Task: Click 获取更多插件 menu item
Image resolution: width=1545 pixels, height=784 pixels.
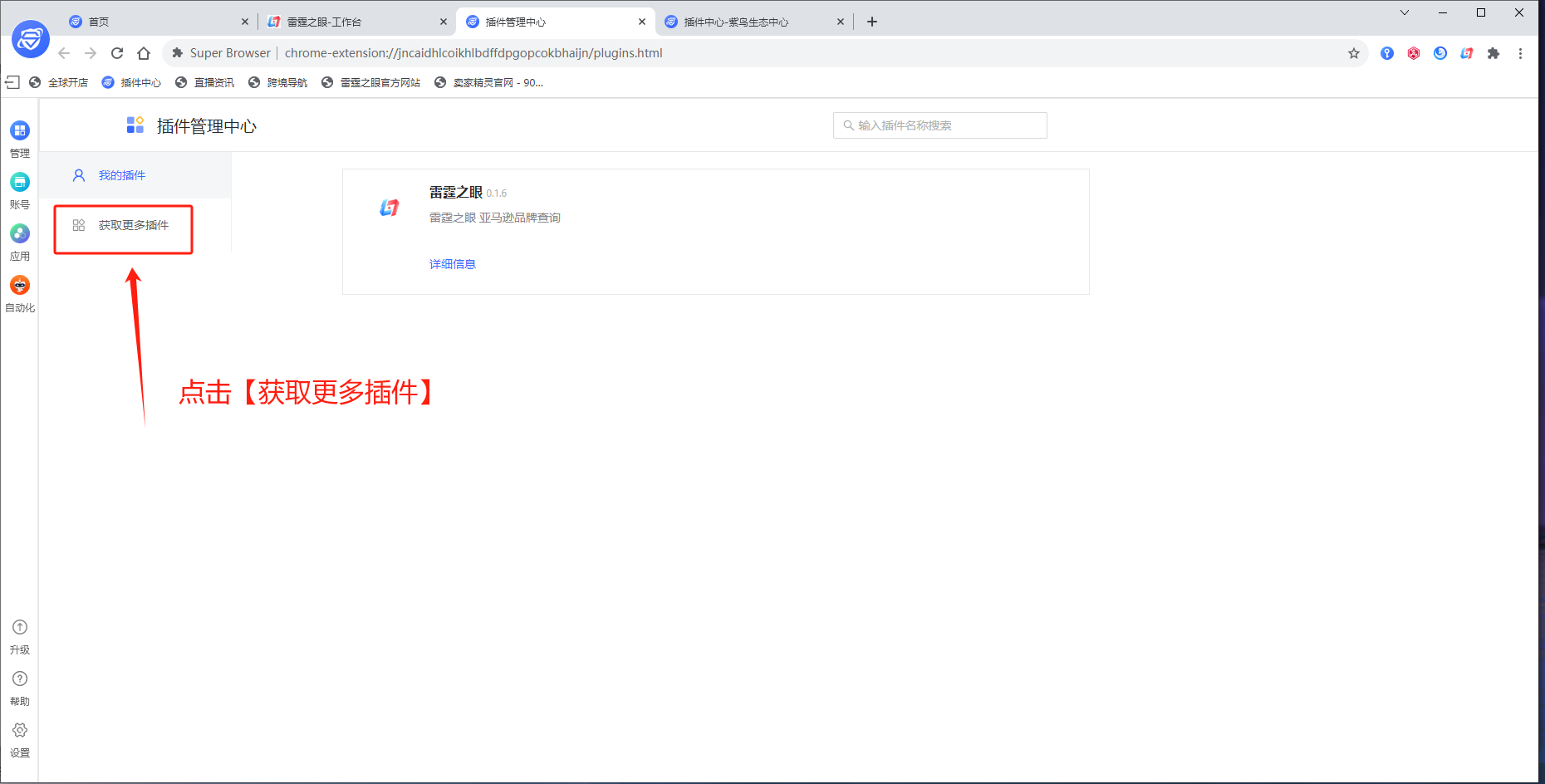Action: point(133,225)
